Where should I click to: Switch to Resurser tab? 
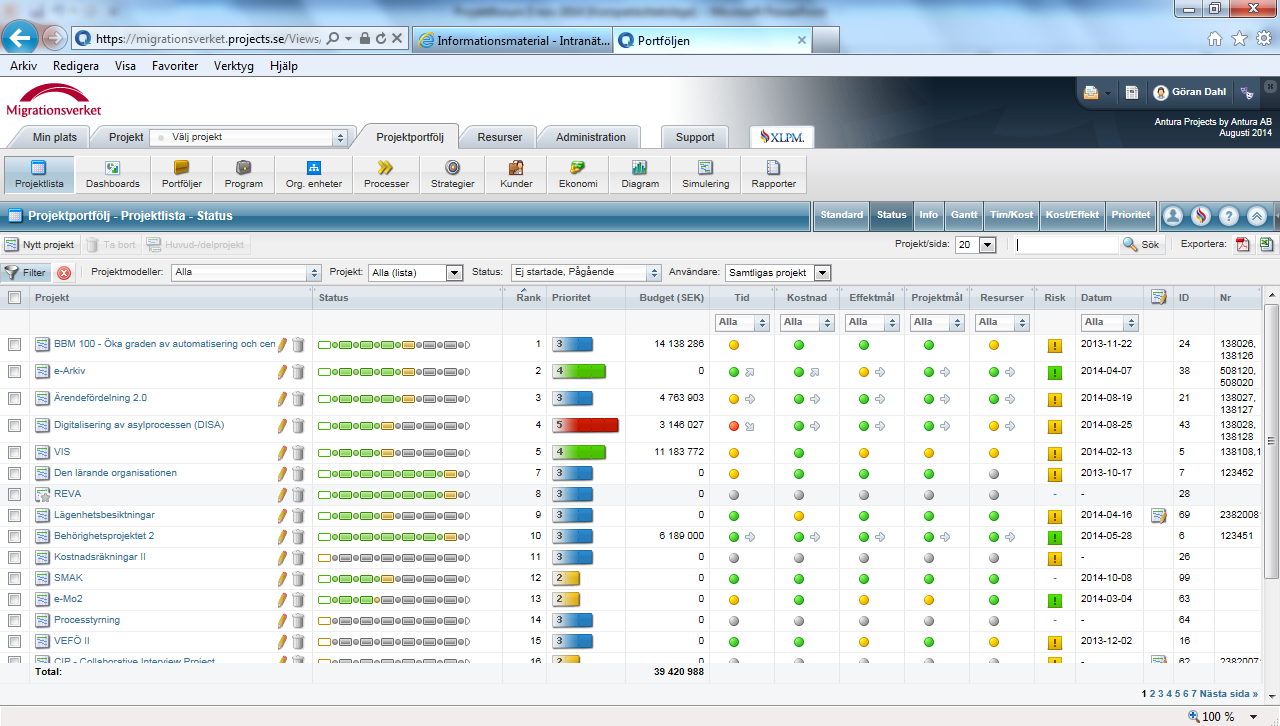coord(499,137)
